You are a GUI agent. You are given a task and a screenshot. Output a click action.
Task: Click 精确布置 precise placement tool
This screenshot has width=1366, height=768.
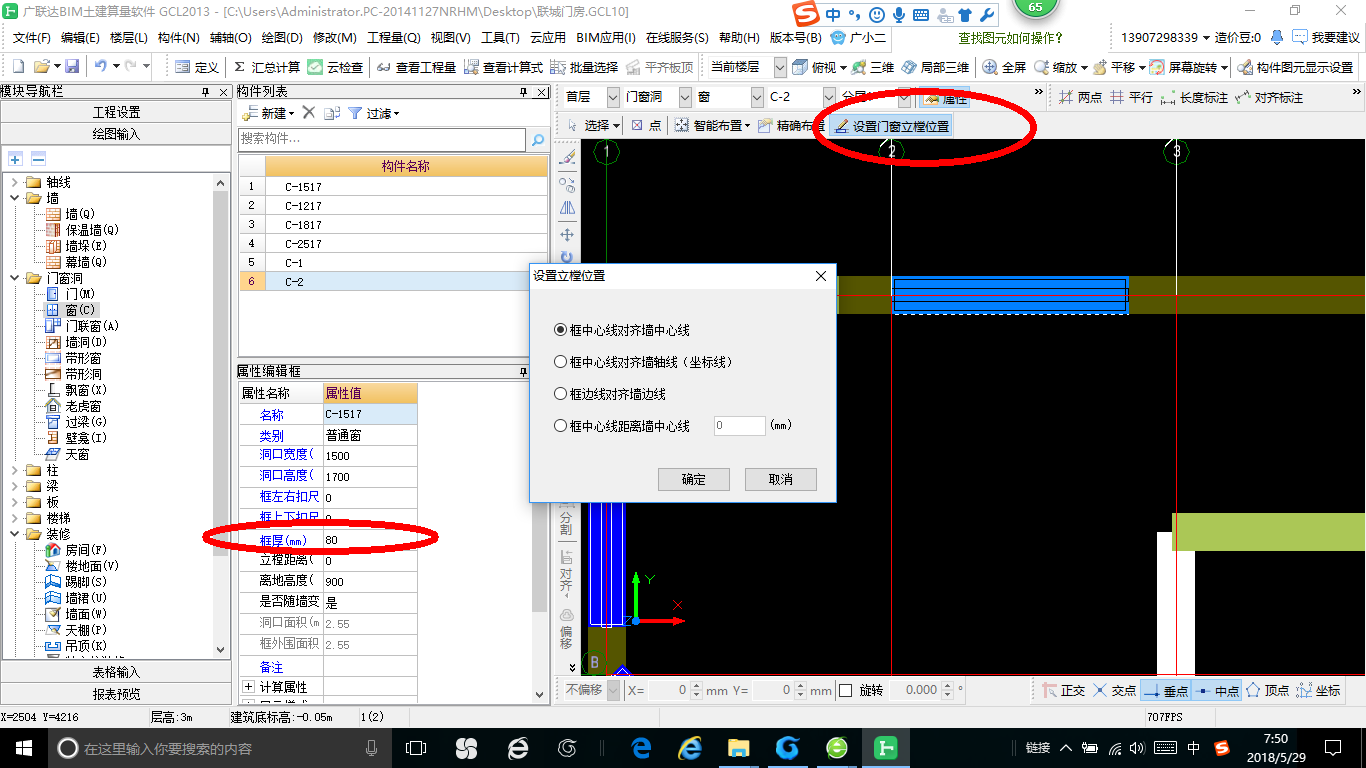[791, 126]
